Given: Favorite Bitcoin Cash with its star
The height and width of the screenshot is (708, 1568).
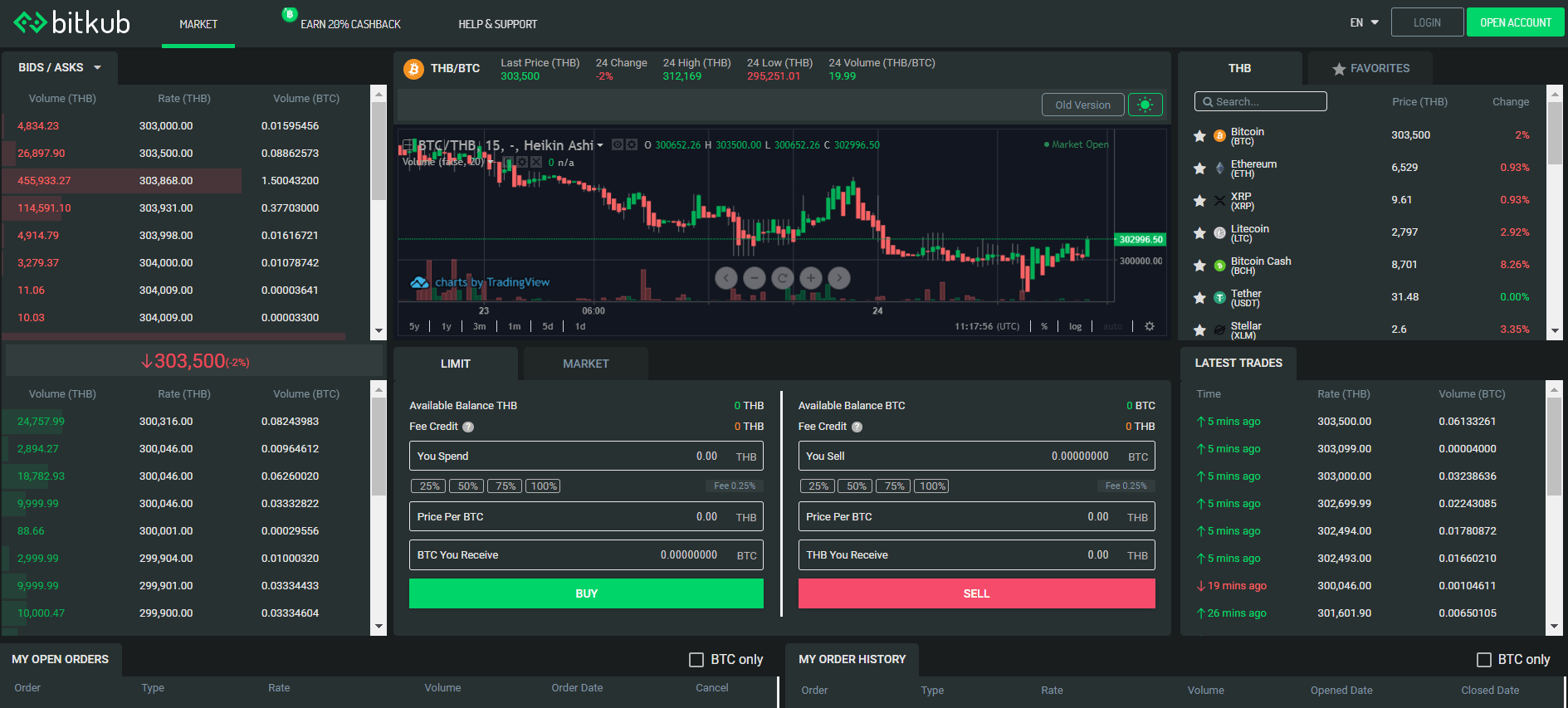Looking at the screenshot, I should tap(1199, 266).
